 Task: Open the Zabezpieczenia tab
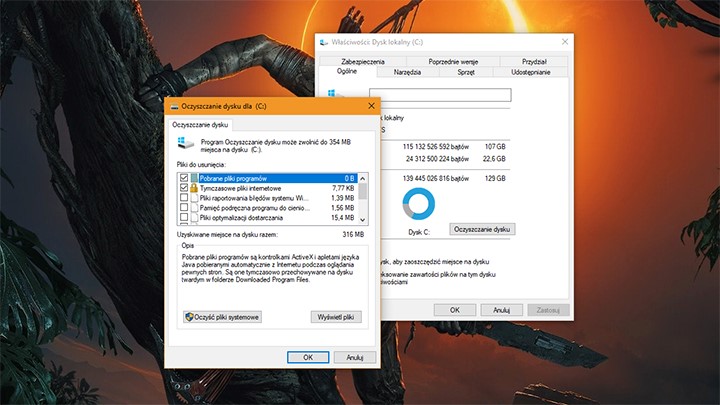point(349,62)
